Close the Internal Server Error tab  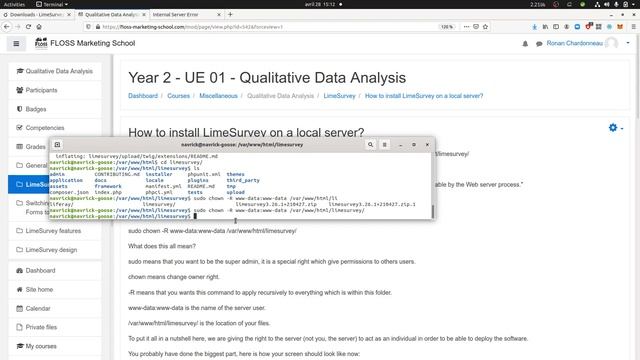(219, 14)
